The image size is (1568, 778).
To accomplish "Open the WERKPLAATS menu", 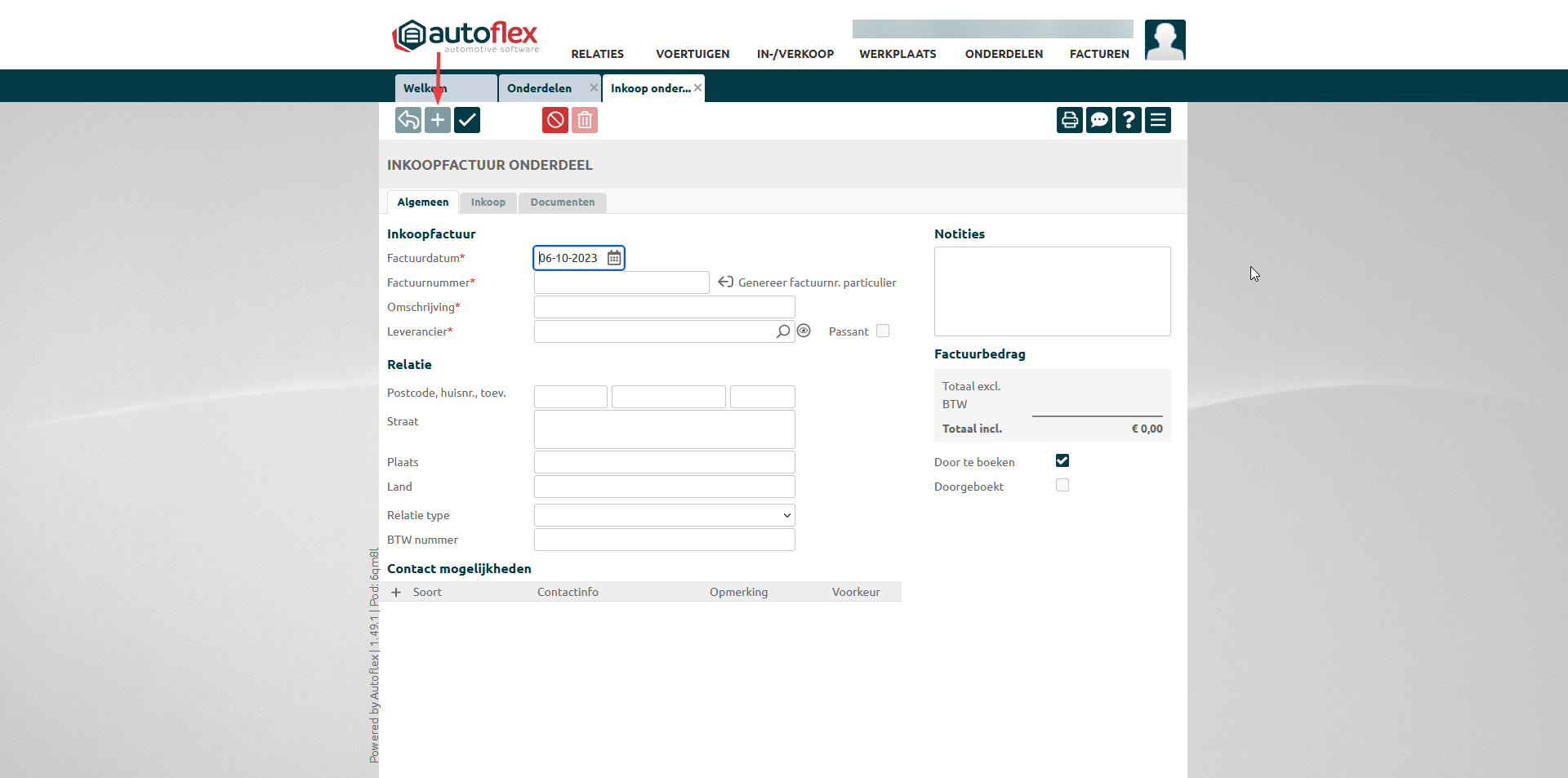I will pos(898,54).
